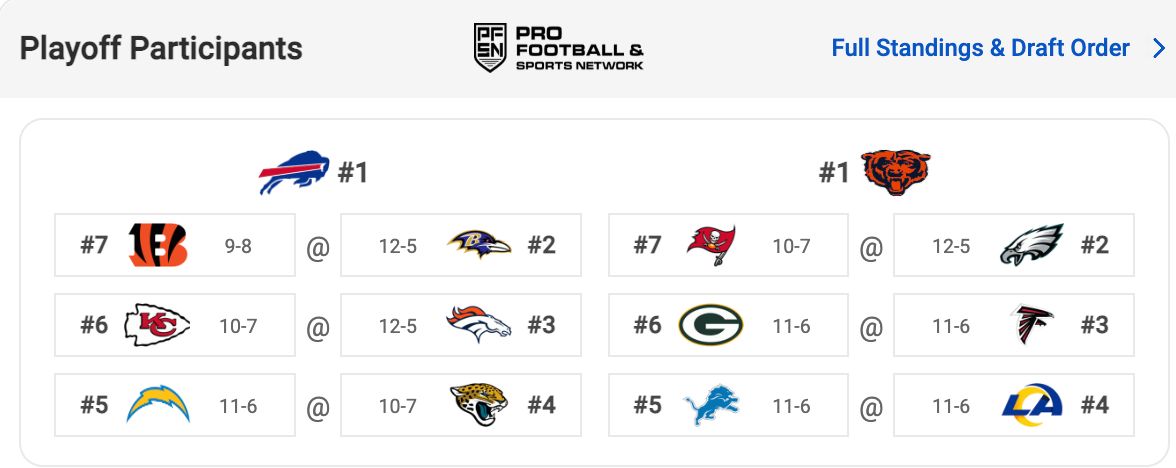Click the Atlanta Falcons #3 logo
The height and width of the screenshot is (468, 1176).
pyautogui.click(x=1033, y=325)
